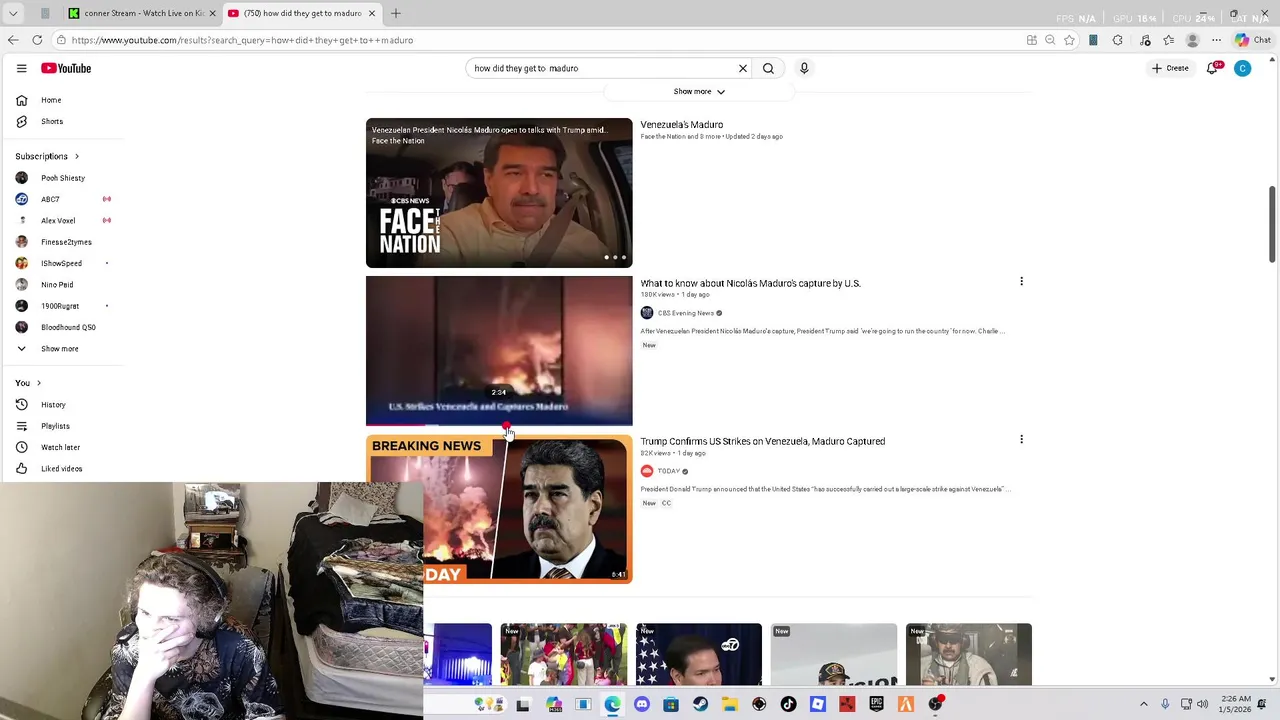Open the CBS Evening News channel link
This screenshot has width=1280, height=720.
pyautogui.click(x=685, y=313)
